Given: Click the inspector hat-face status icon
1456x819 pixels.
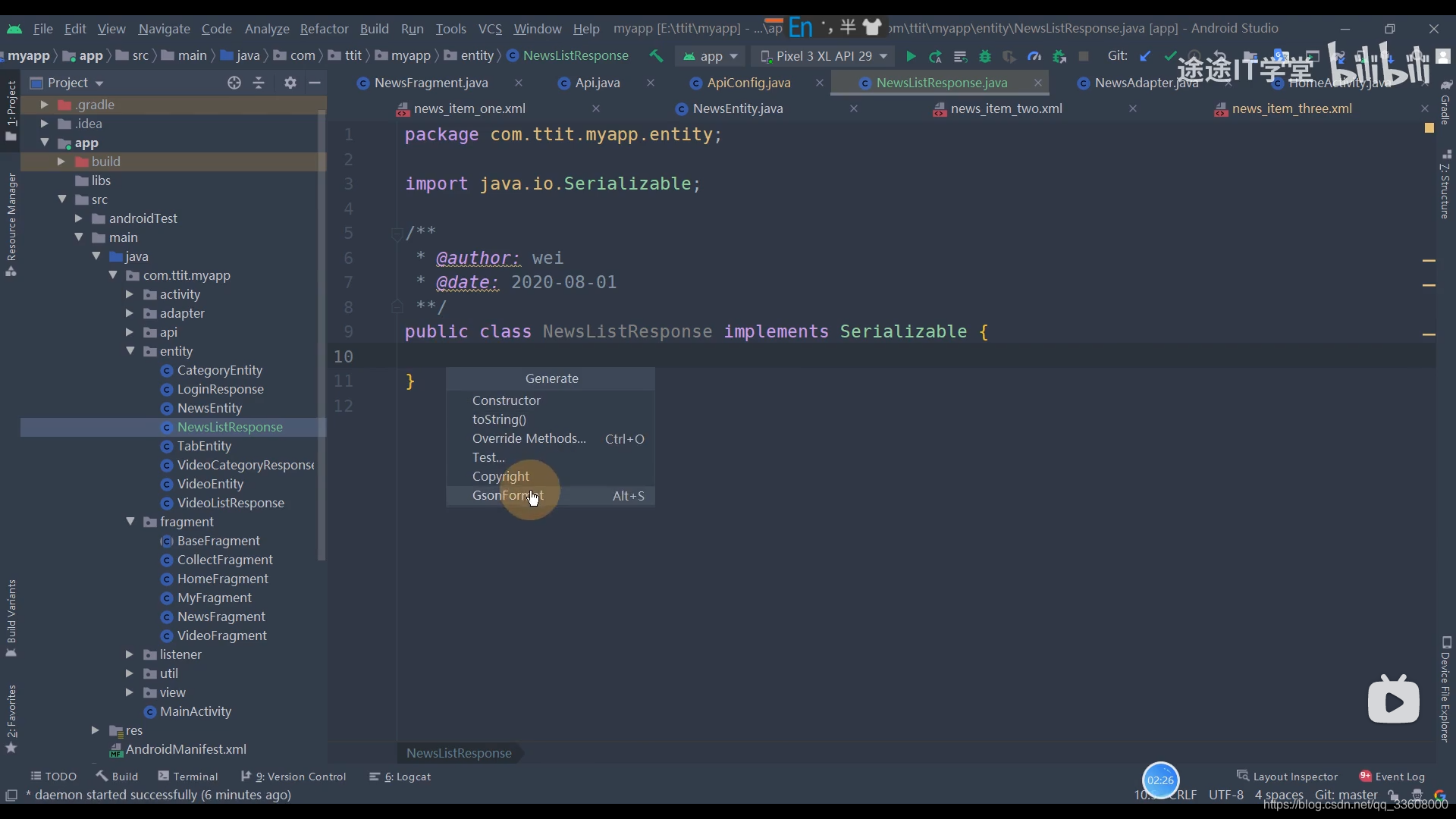Looking at the screenshot, I should [1417, 795].
